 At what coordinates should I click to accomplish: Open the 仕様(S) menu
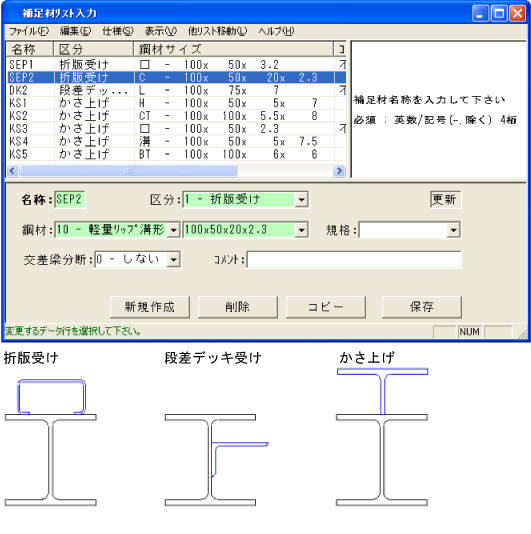(x=118, y=31)
